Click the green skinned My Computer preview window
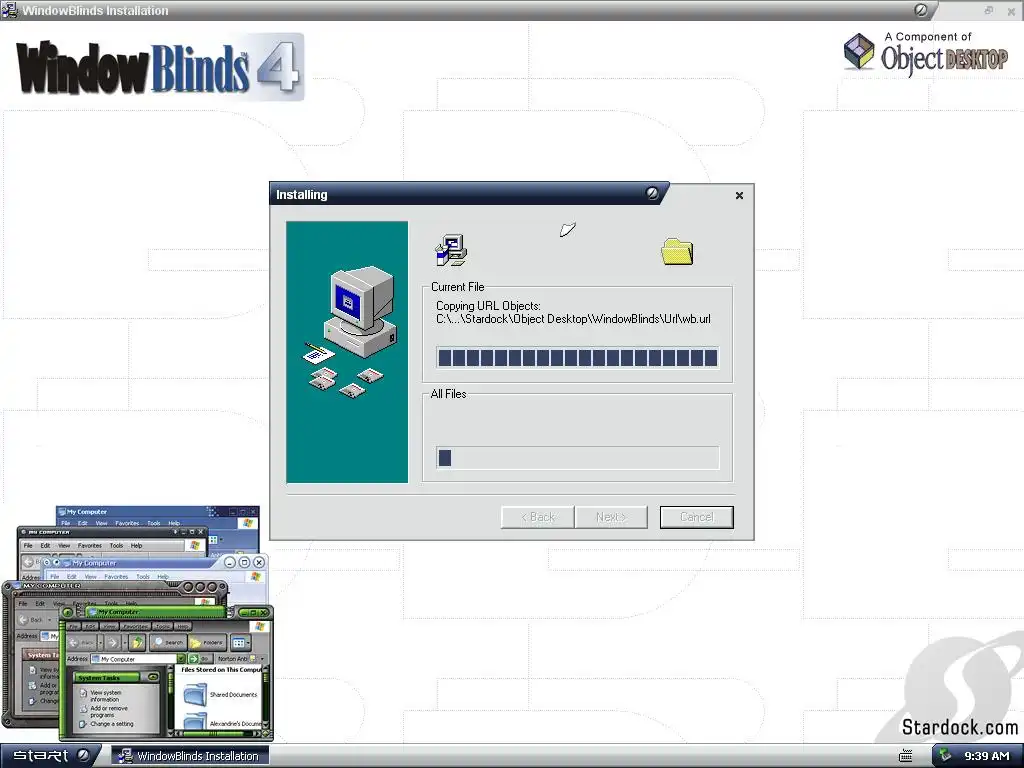Screen dimensions: 1024x768 166,673
